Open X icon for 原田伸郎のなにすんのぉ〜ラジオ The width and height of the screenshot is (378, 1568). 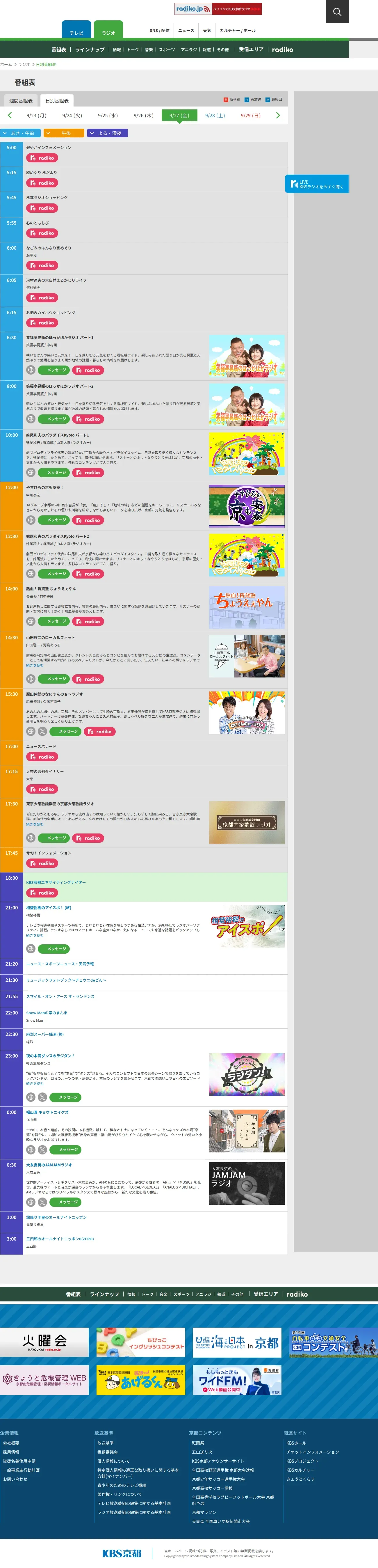point(42,732)
